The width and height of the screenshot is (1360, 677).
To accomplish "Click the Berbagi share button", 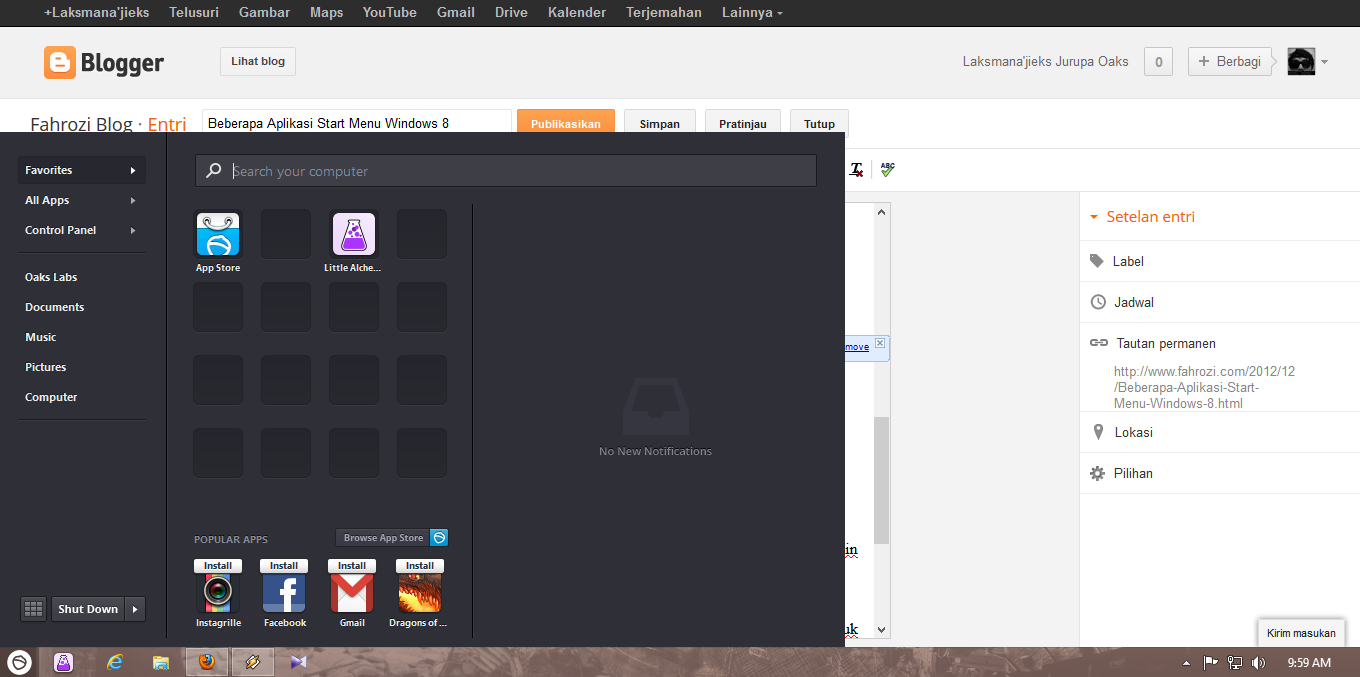I will tap(1229, 61).
